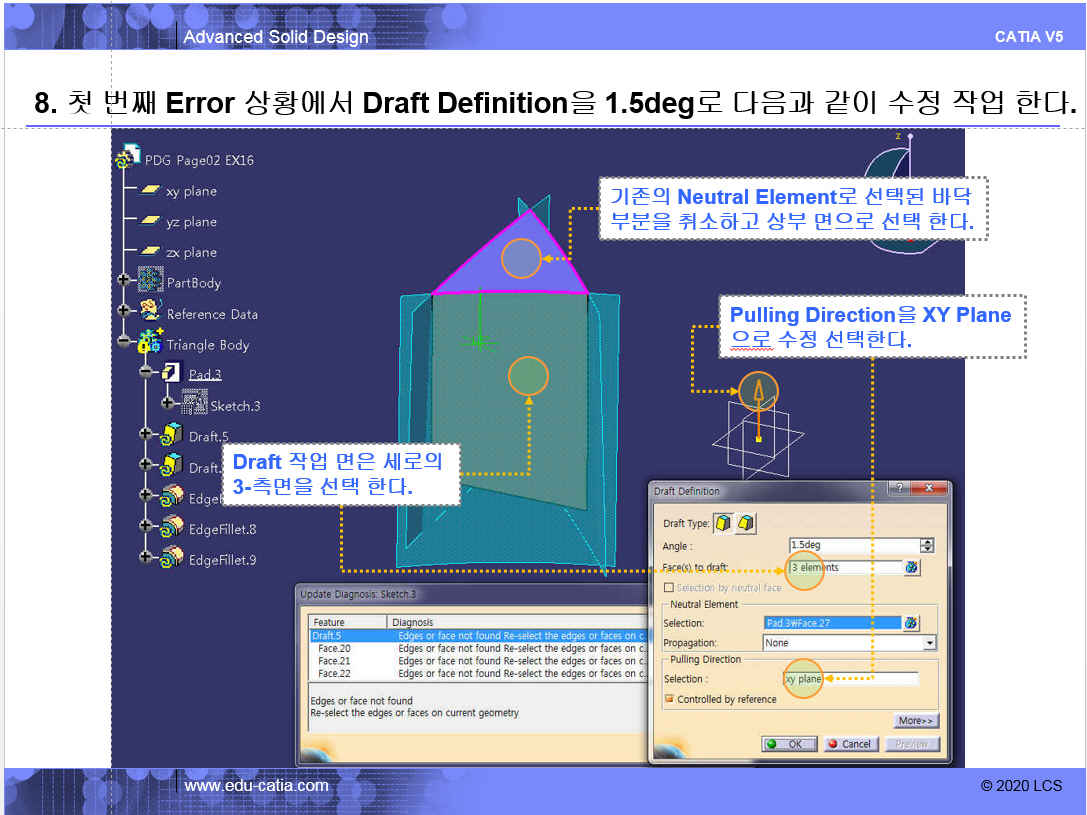This screenshot has height=815, width=1087.
Task: Choose the variable Draft Type icon
Action: tap(746, 523)
